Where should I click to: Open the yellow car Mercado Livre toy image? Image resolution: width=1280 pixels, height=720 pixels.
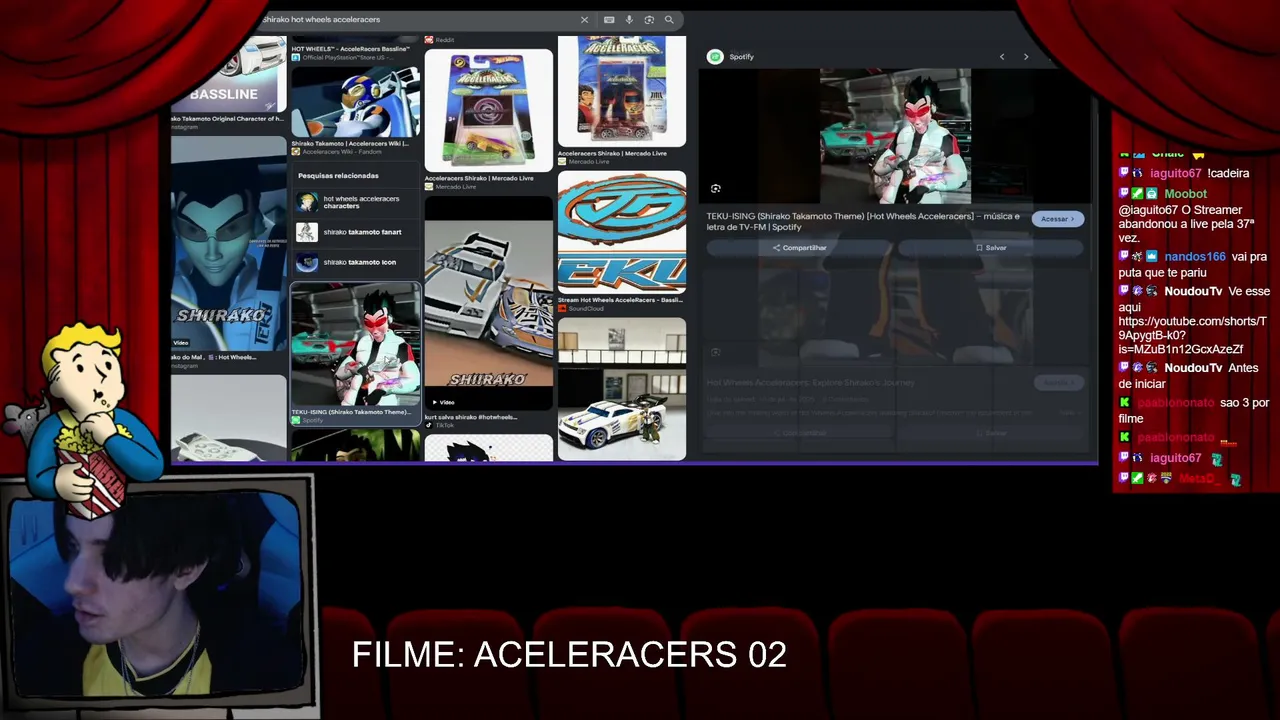pos(488,110)
